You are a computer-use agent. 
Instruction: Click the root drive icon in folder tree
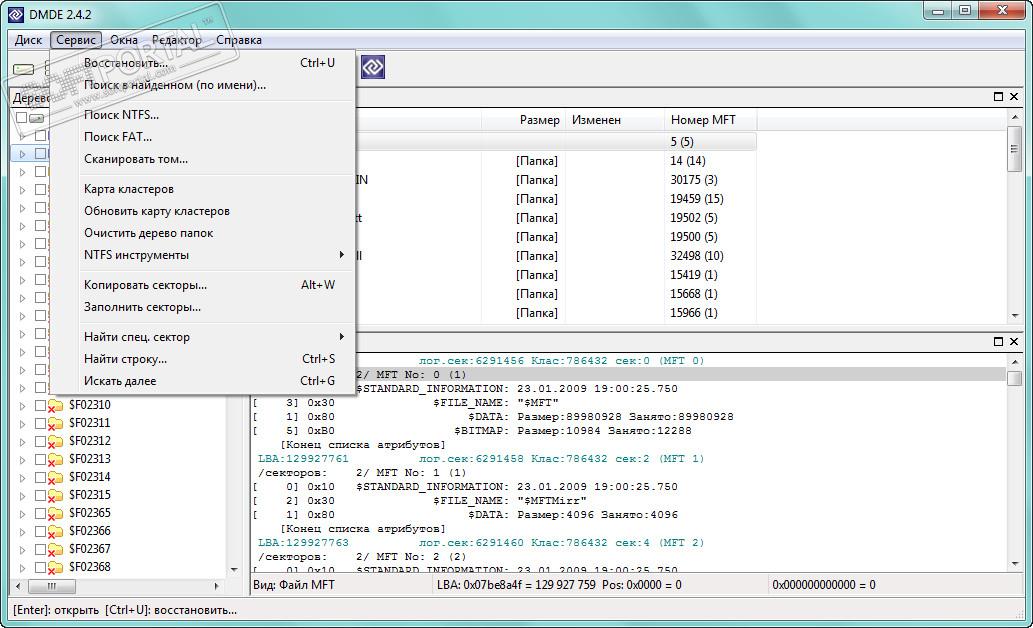click(37, 118)
